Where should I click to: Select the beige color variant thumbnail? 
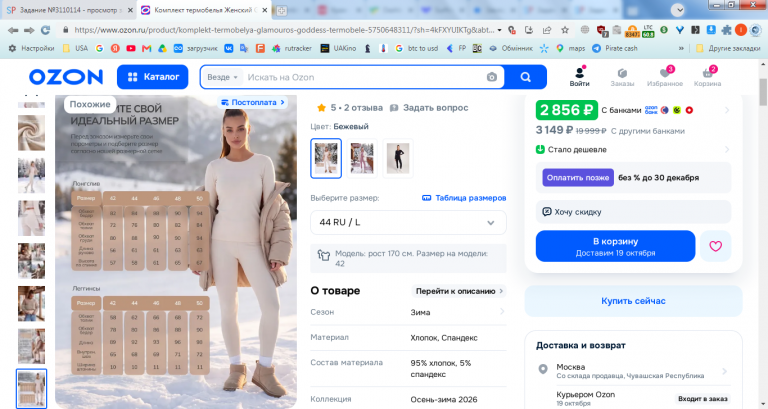[x=326, y=158]
